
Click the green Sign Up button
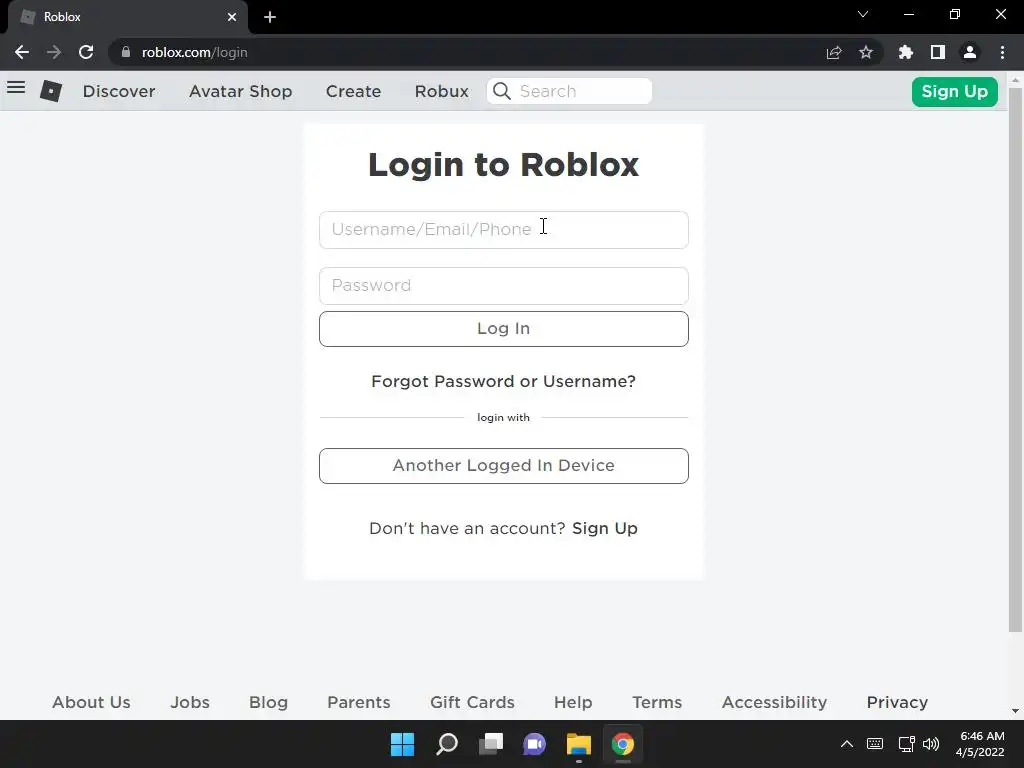(955, 91)
